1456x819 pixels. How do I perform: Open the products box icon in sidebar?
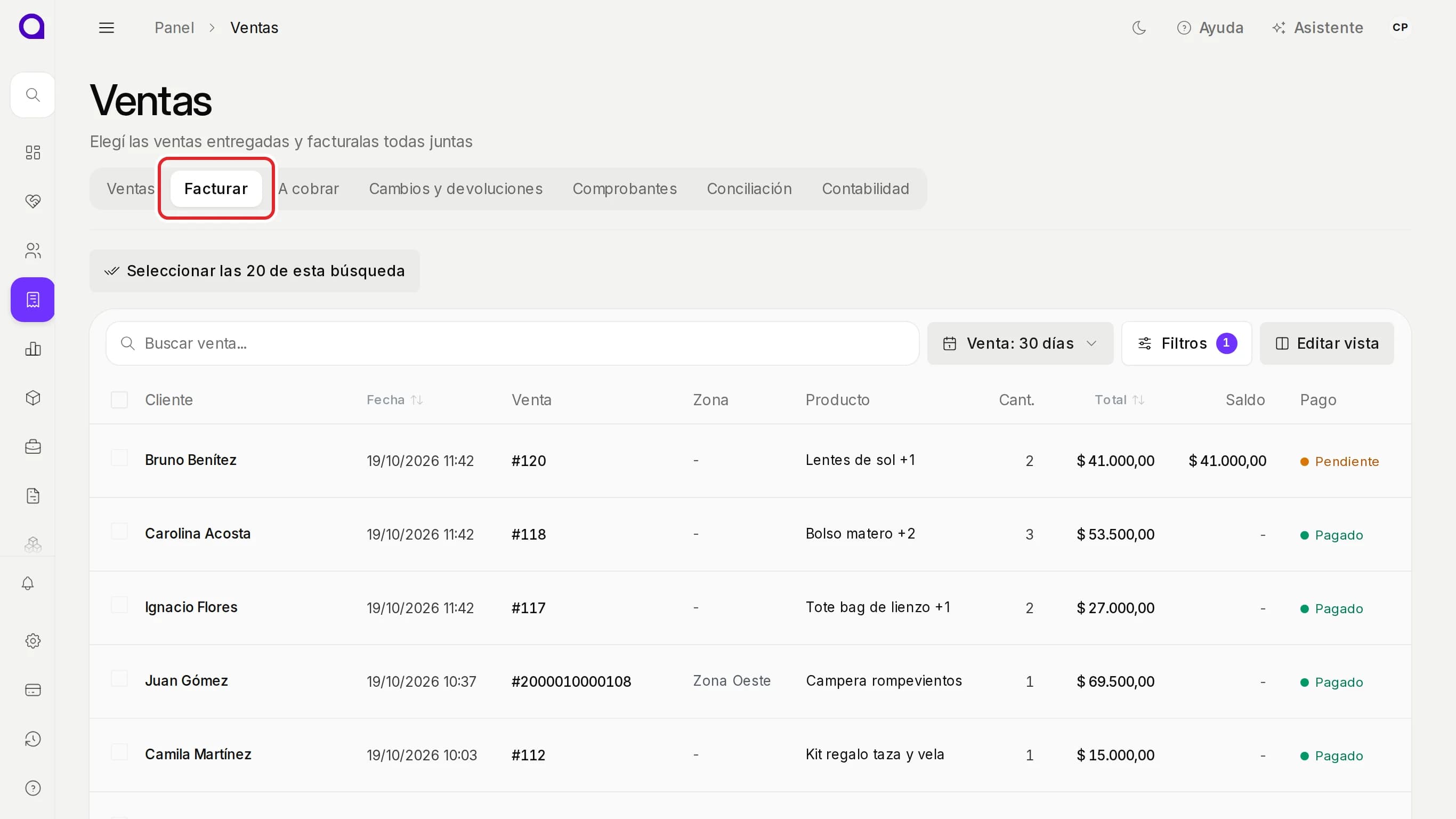point(33,398)
